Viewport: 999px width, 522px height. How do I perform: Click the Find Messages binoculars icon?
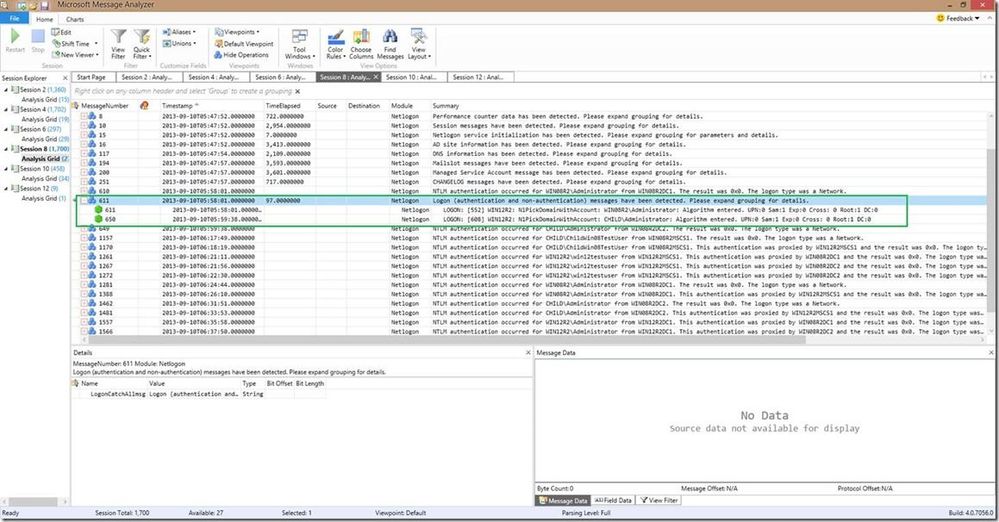click(390, 37)
